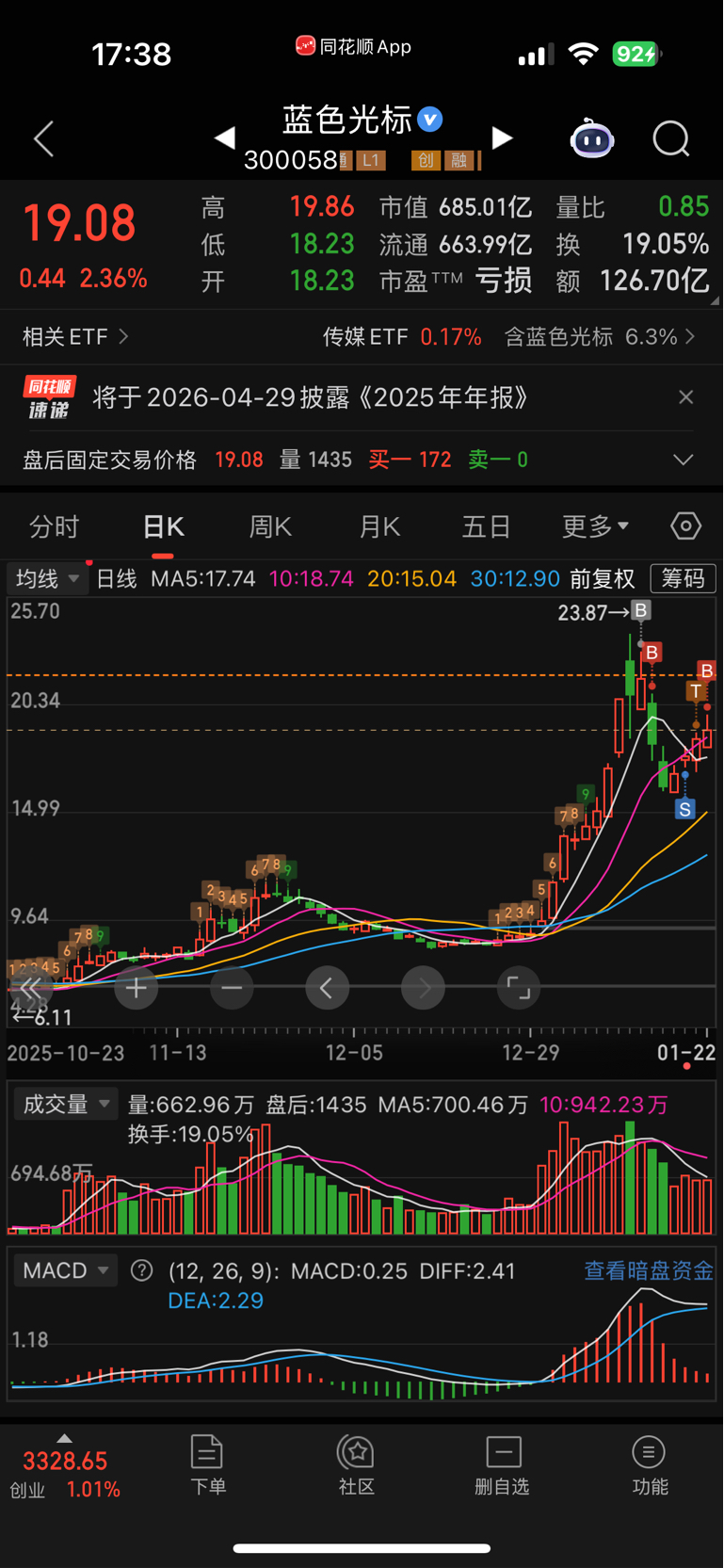Tap the orange T marker on the chart
The height and width of the screenshot is (1568, 724).
click(696, 691)
